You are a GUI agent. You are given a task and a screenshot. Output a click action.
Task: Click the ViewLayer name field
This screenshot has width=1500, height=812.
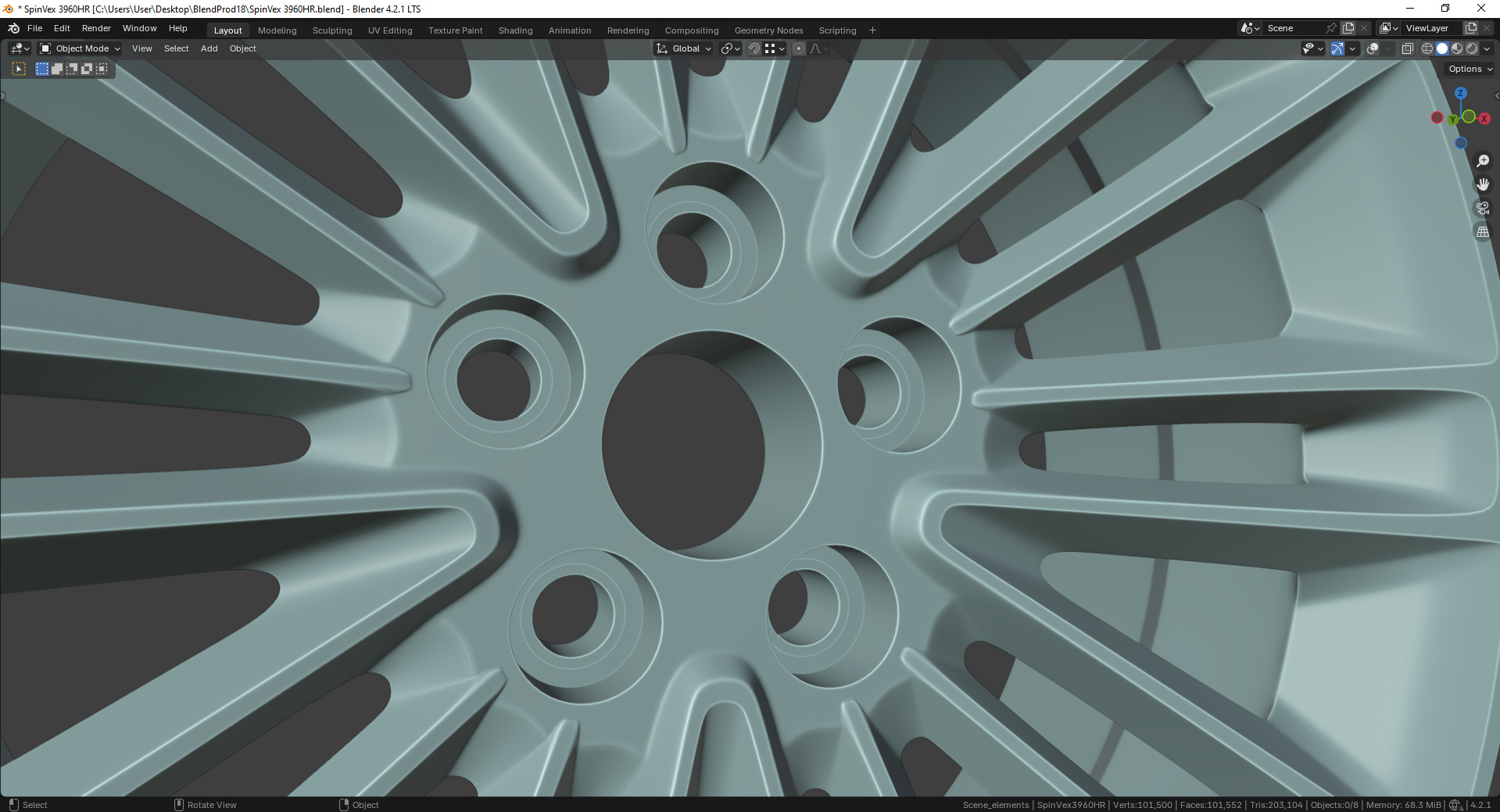click(1432, 28)
